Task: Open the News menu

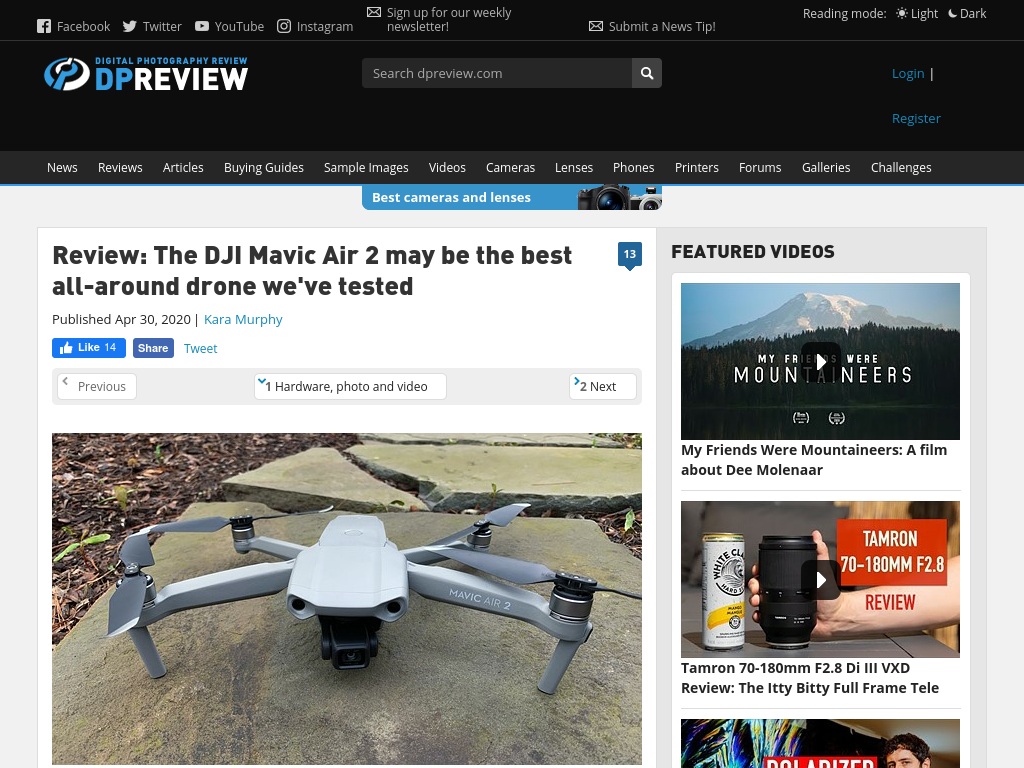Action: [62, 168]
